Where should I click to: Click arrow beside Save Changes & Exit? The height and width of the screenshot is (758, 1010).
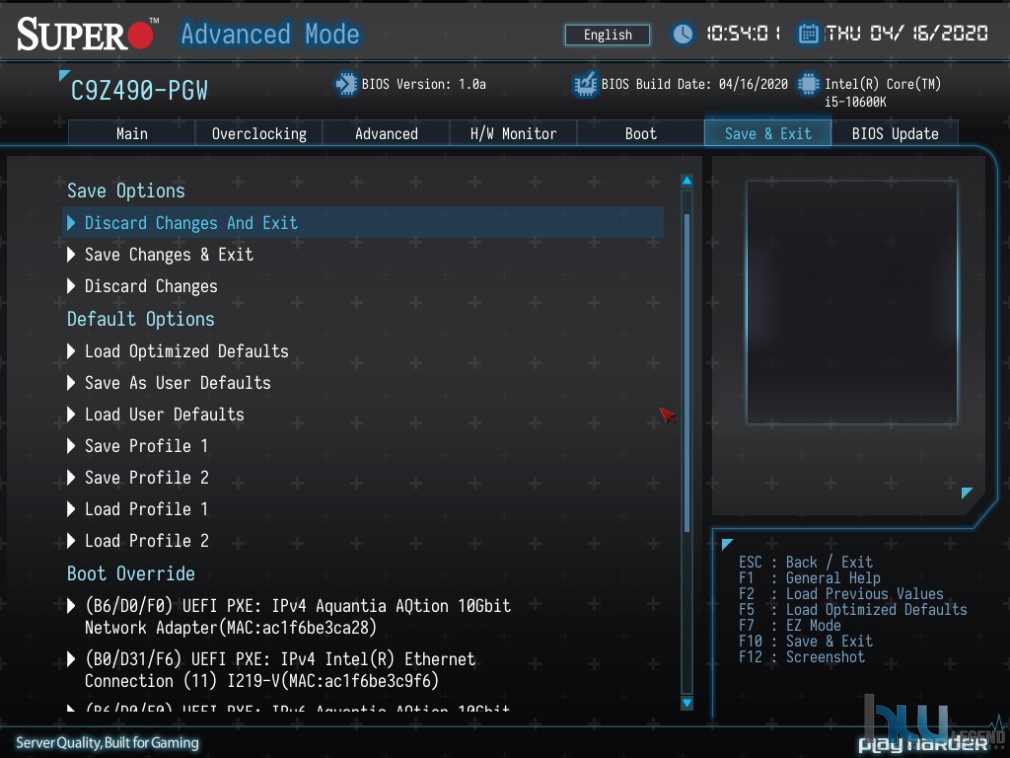click(71, 254)
